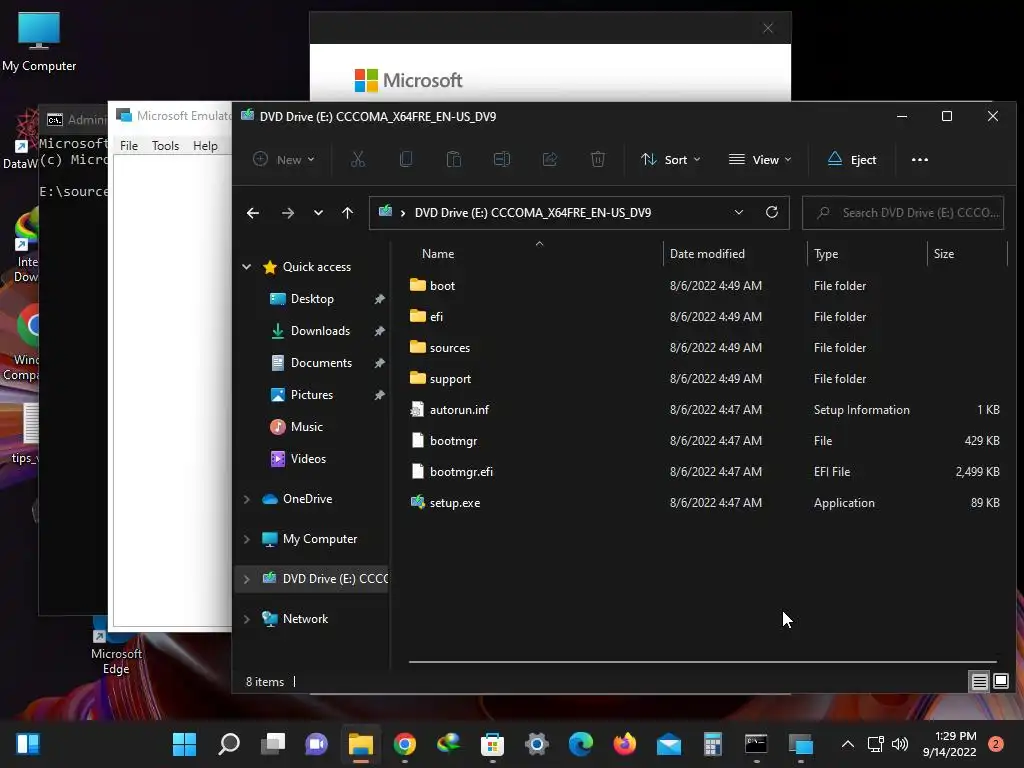Open File menu in Microsoft Emulator window
Image resolution: width=1024 pixels, height=768 pixels.
pos(129,146)
